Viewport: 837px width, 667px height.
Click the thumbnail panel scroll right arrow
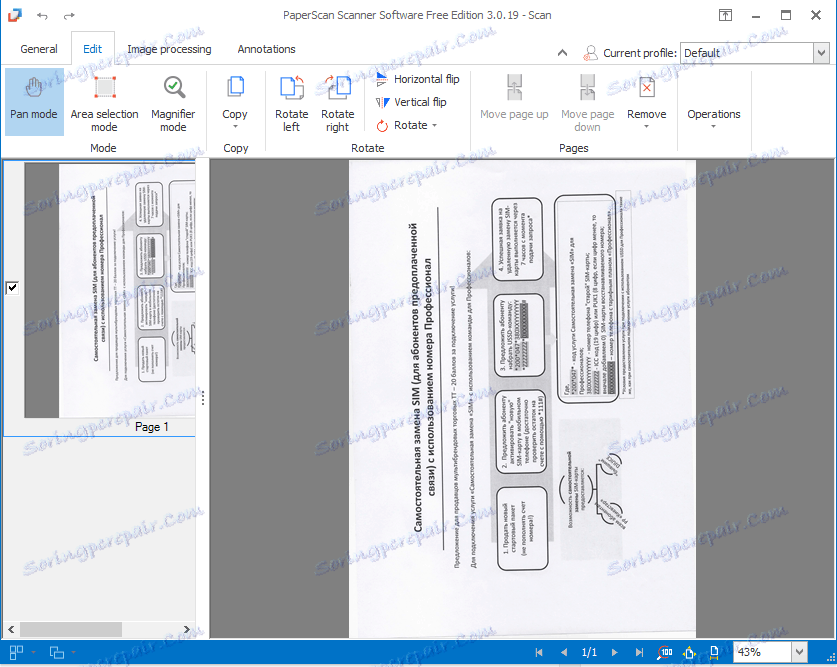coord(186,630)
